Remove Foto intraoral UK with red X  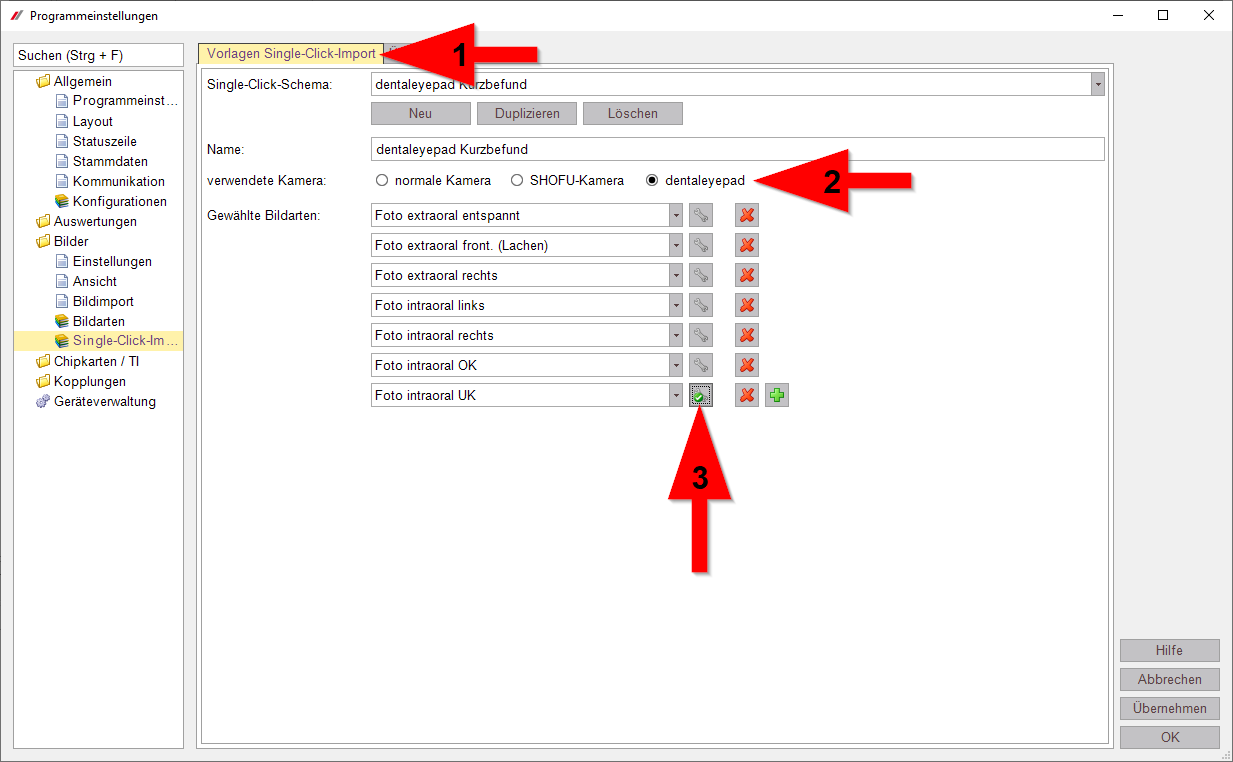click(x=747, y=395)
